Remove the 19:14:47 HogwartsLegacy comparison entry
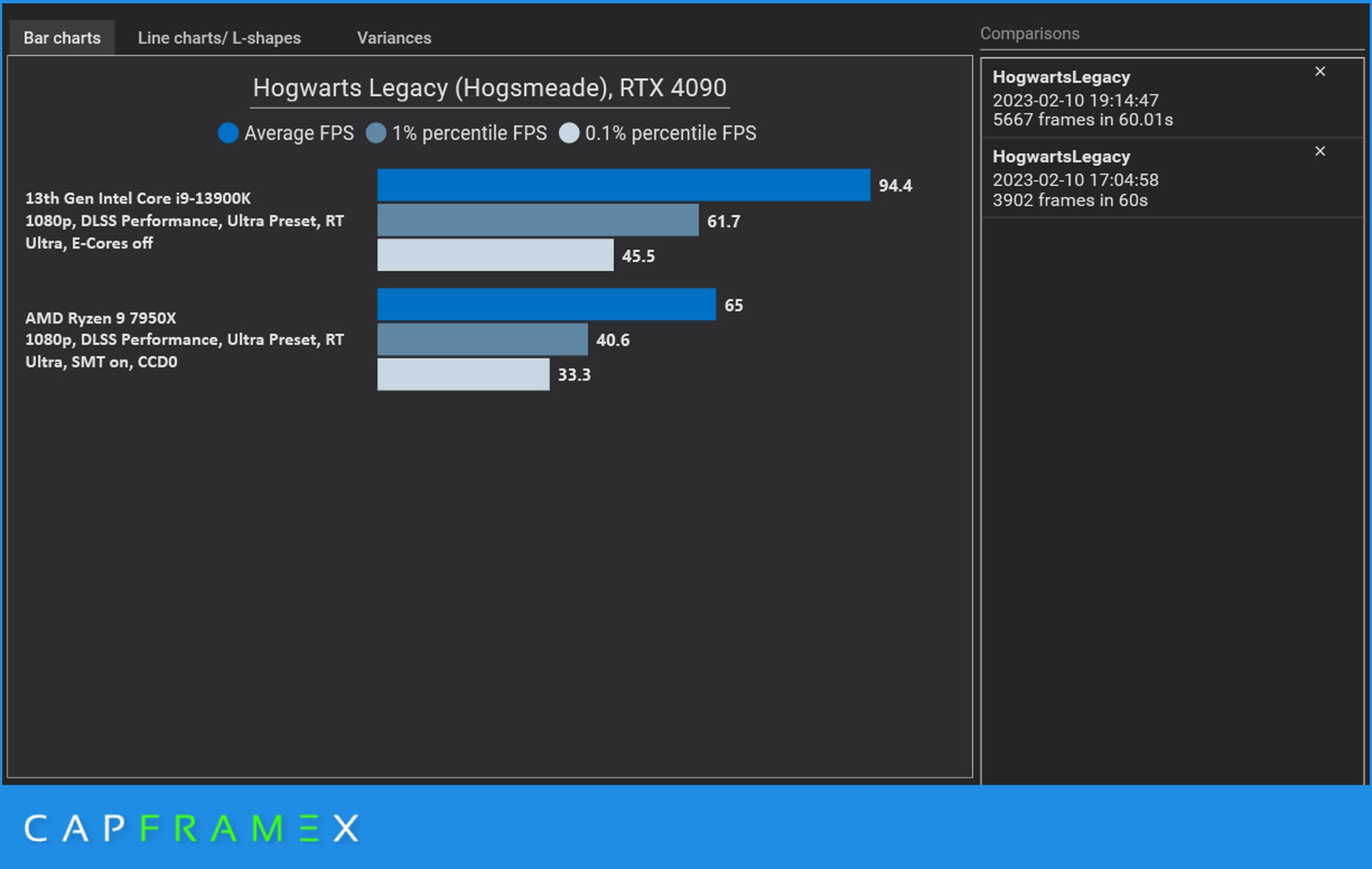The width and height of the screenshot is (1372, 869). (1319, 71)
